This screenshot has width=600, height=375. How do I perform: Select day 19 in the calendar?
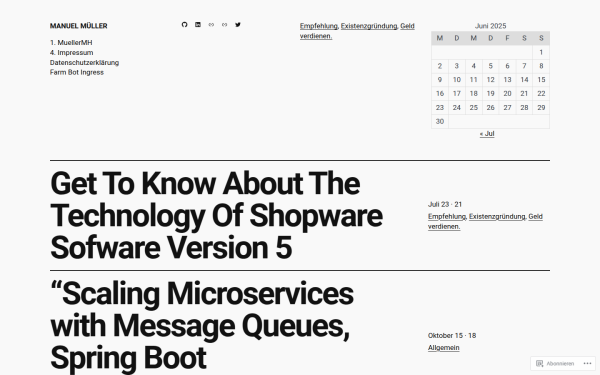coord(491,93)
